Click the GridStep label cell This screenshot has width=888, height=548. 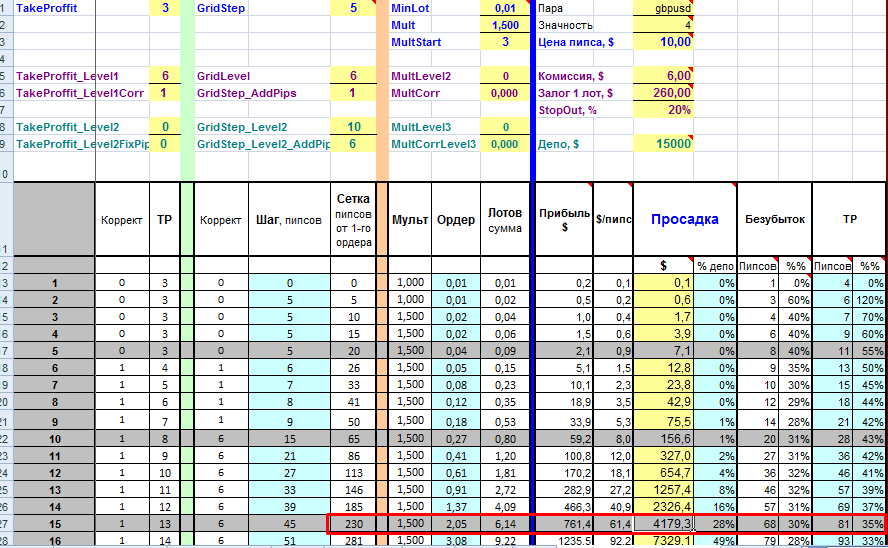tap(221, 8)
